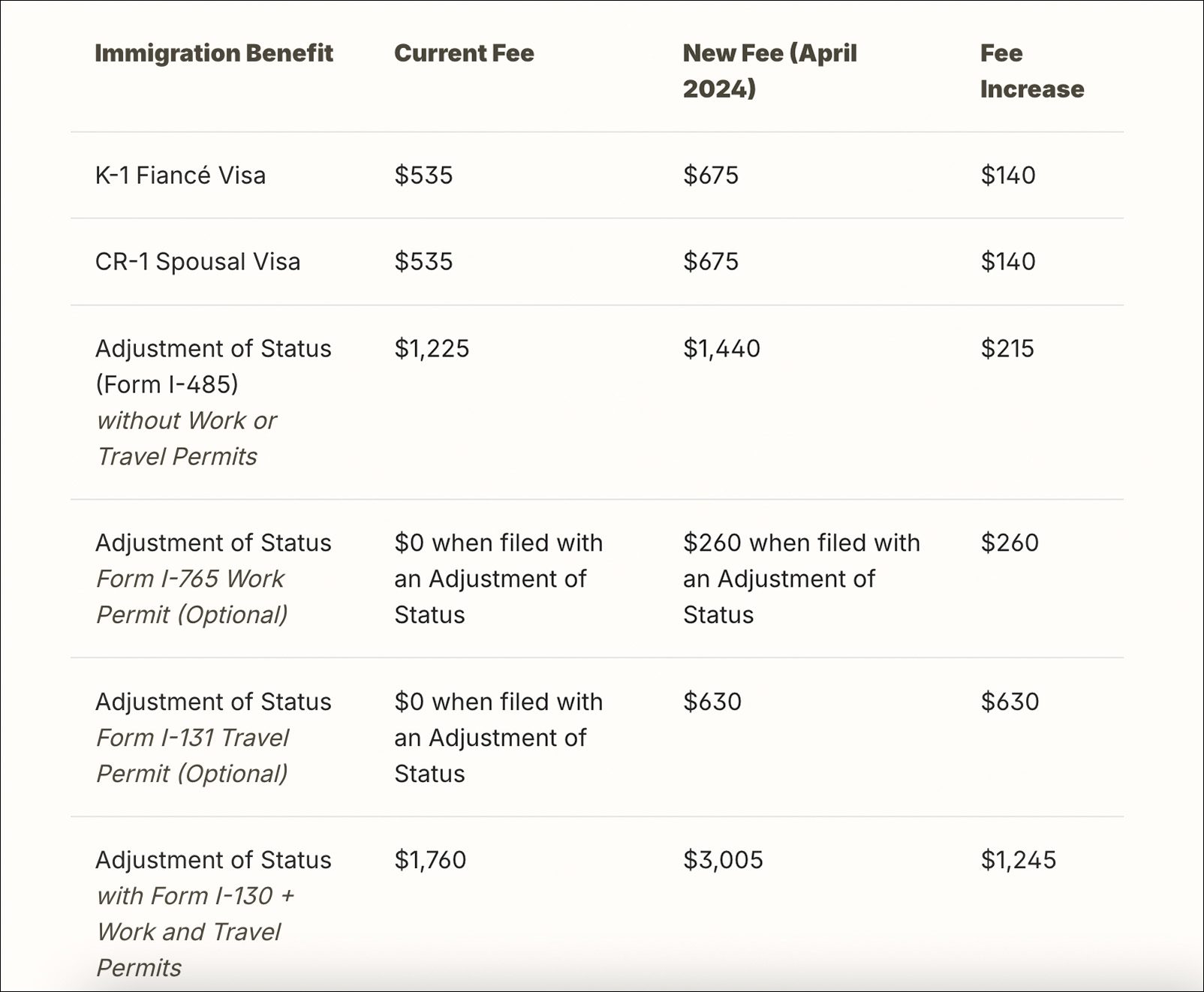Click 'Form I-765 Work Permit (Optional)' text
1204x992 pixels.
[191, 597]
